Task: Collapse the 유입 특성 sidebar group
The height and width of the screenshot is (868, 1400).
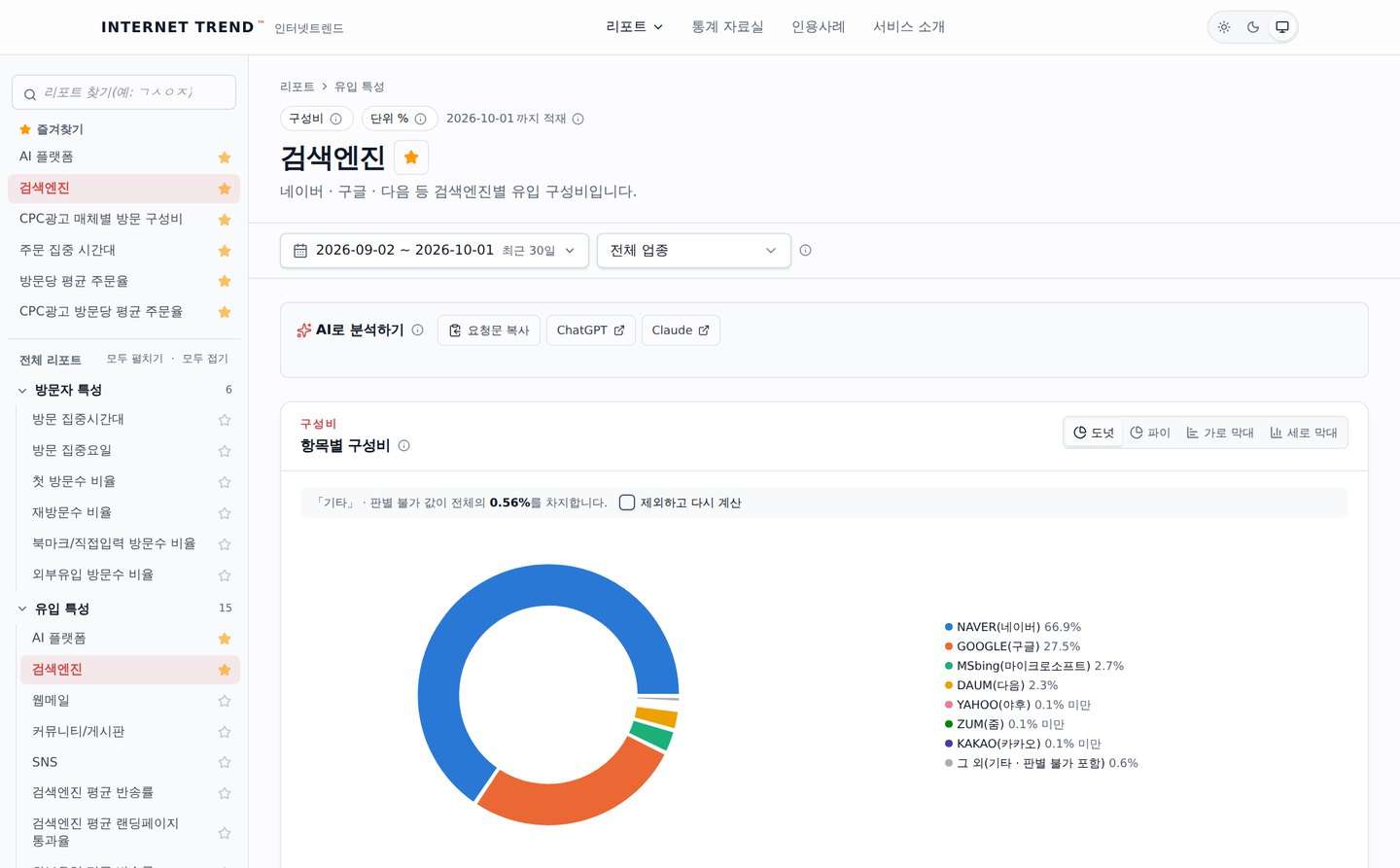Action: coord(124,608)
